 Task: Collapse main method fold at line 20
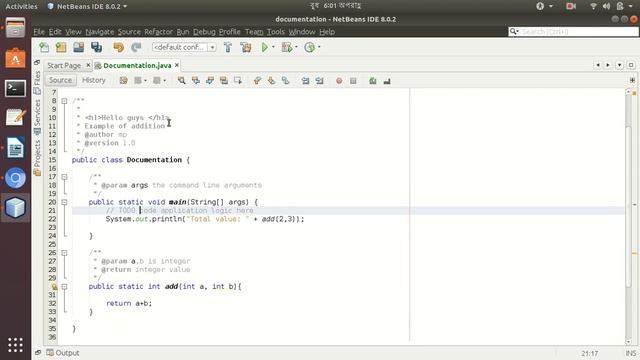[x=64, y=202]
